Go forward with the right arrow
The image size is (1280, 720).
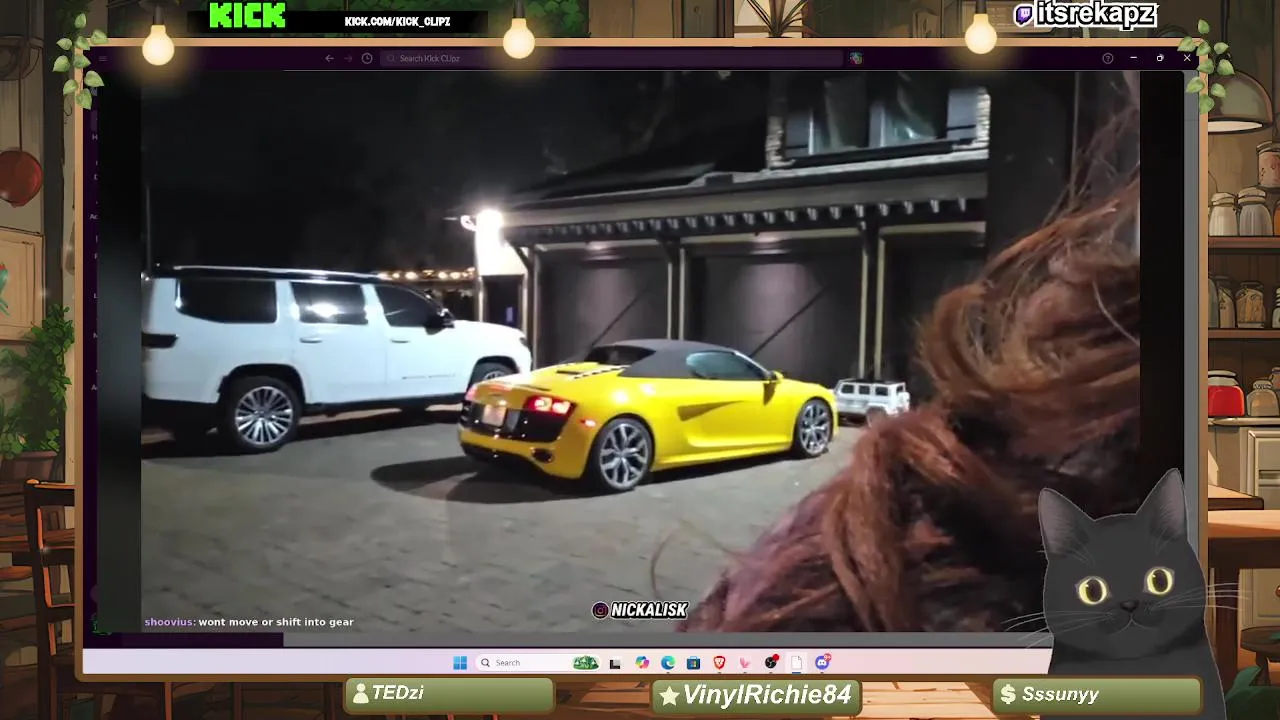click(x=348, y=58)
